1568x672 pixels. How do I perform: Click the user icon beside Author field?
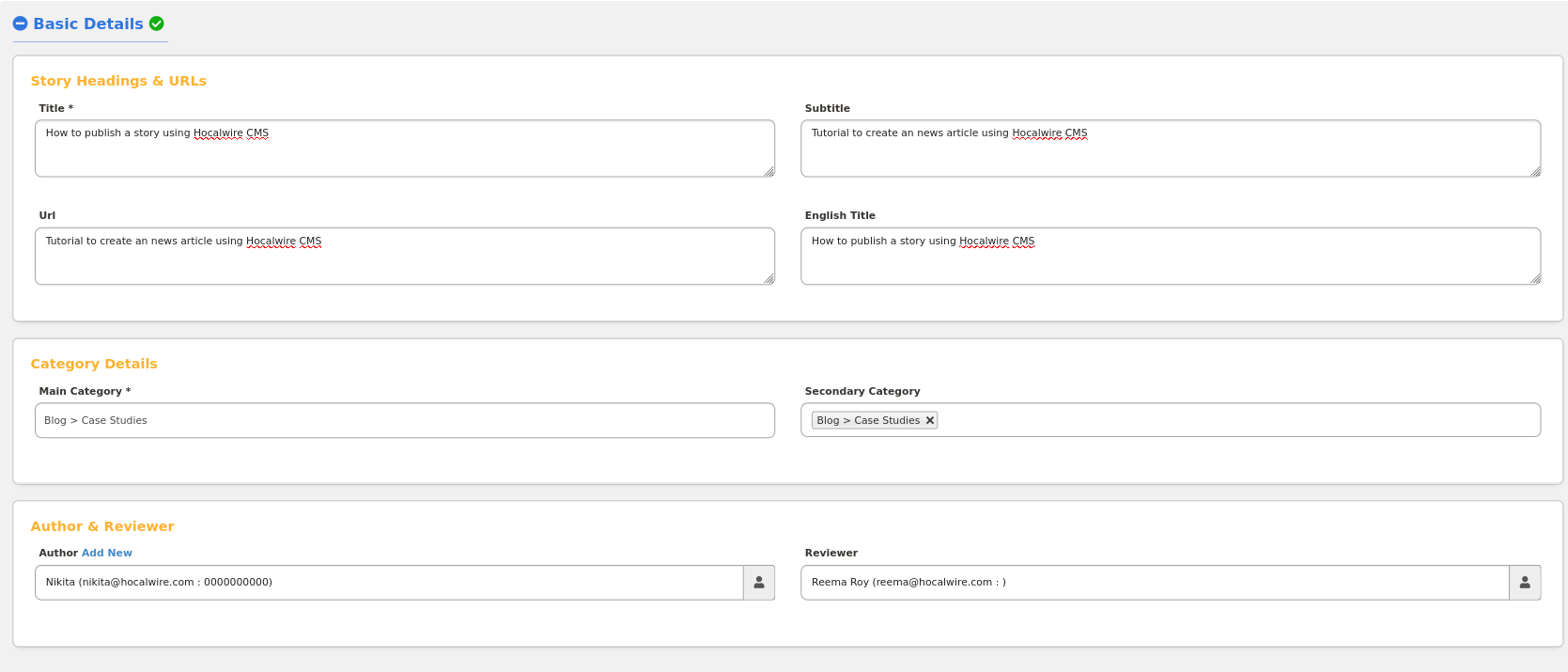point(759,583)
